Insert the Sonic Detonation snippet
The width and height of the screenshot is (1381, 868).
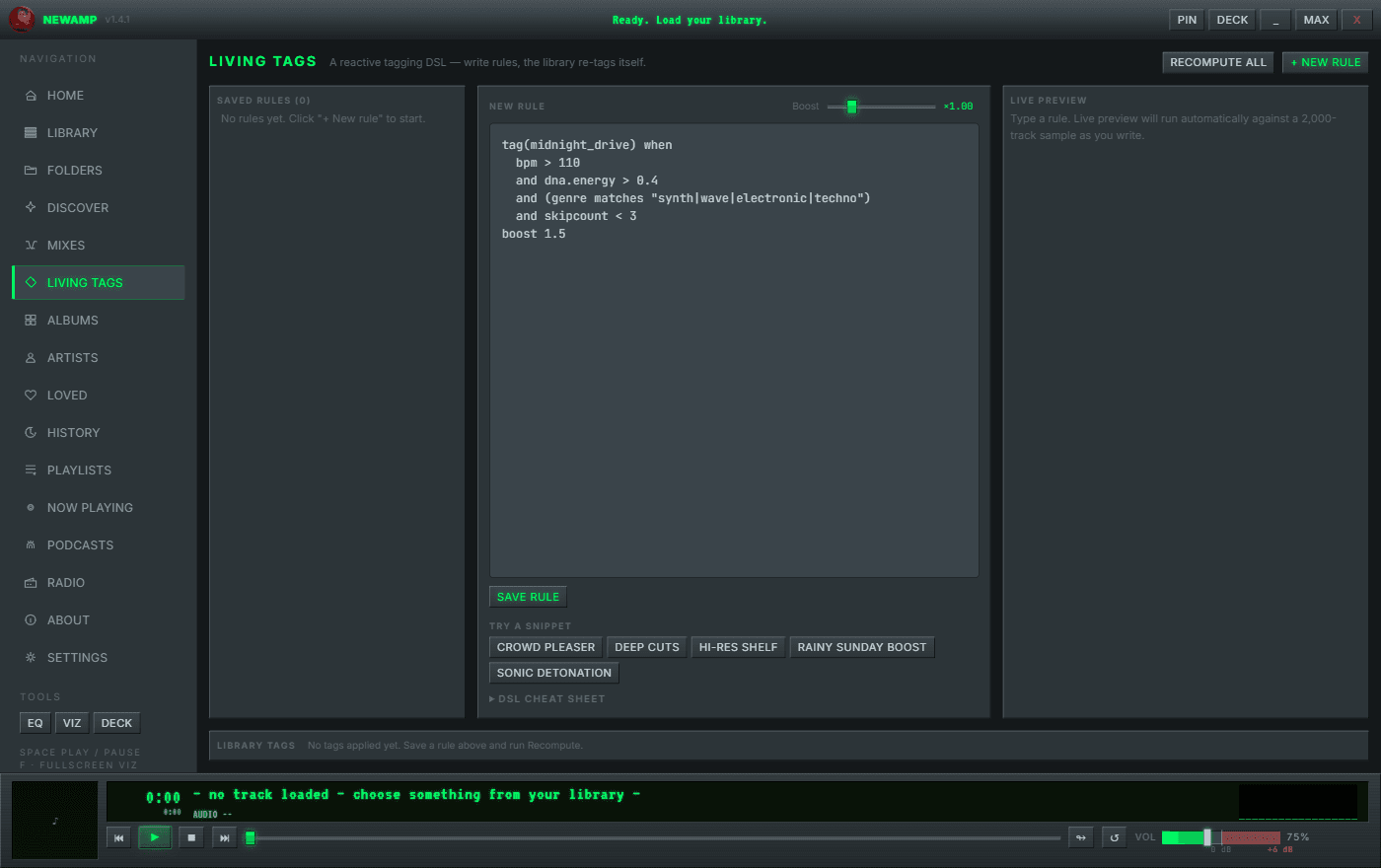(x=554, y=673)
